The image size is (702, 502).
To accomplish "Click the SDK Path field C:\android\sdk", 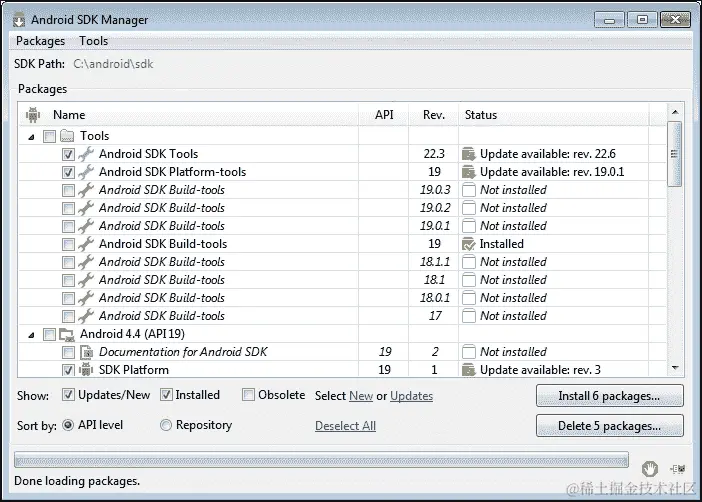I will point(113,64).
